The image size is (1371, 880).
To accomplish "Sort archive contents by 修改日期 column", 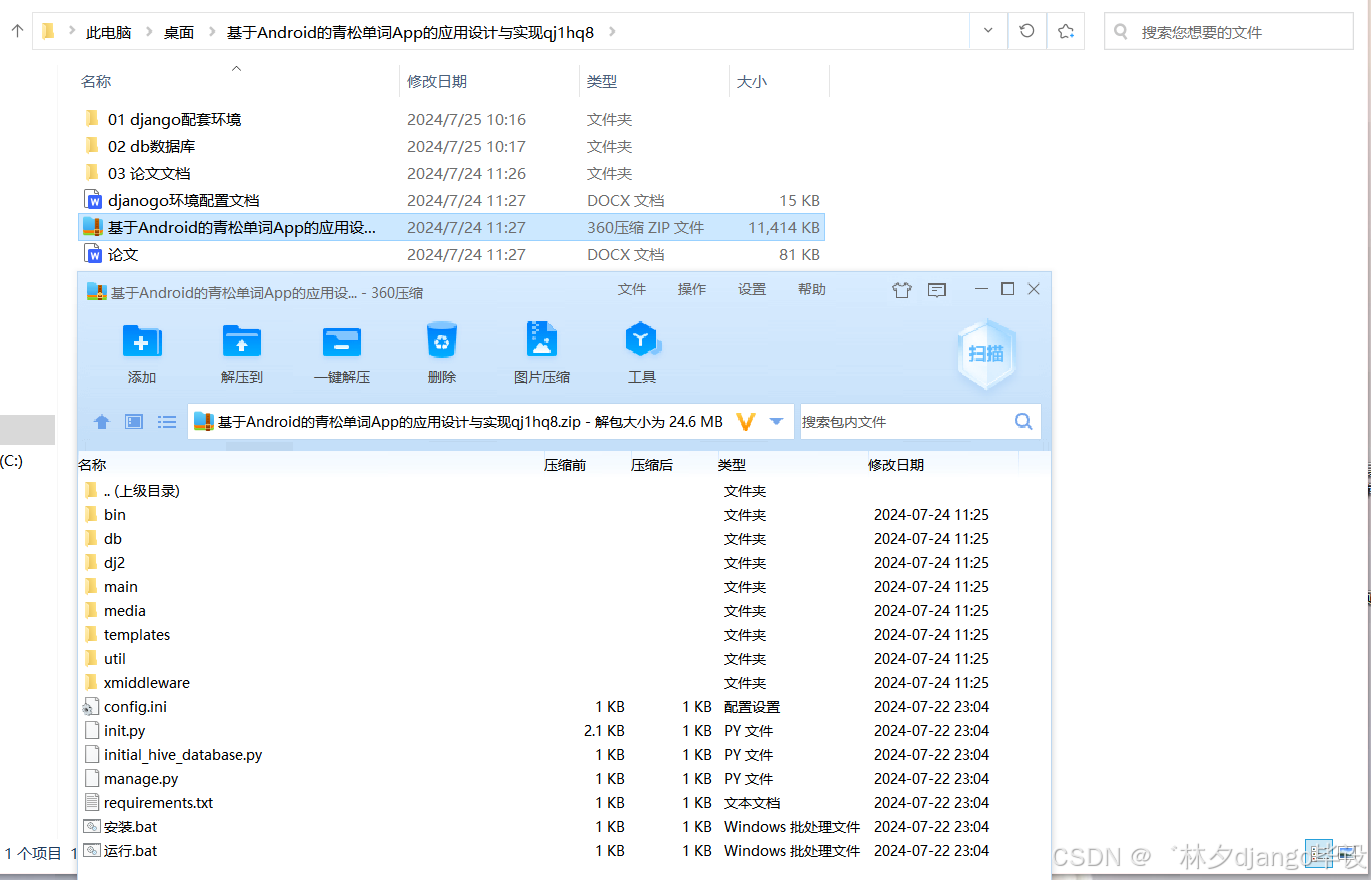I will [896, 465].
